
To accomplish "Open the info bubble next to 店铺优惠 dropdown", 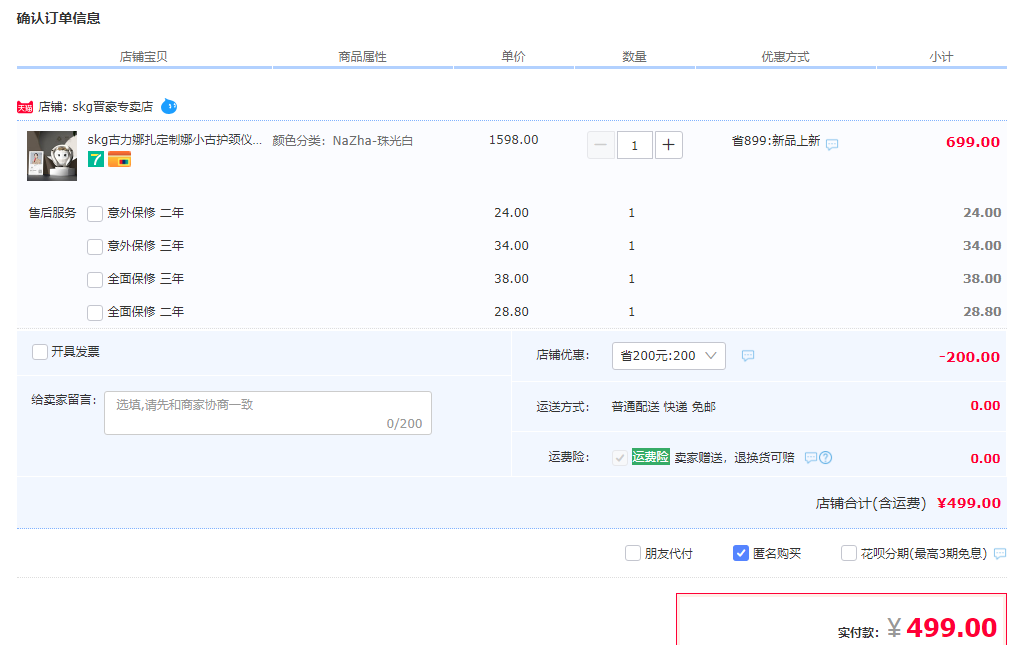I will click(x=747, y=356).
